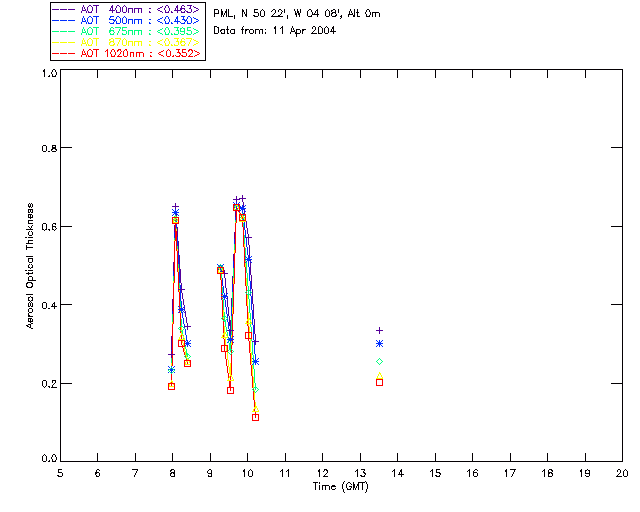Click the green diamond marker at 13.5 GMT
Viewport: 640px width, 512px height.
pyautogui.click(x=379, y=361)
